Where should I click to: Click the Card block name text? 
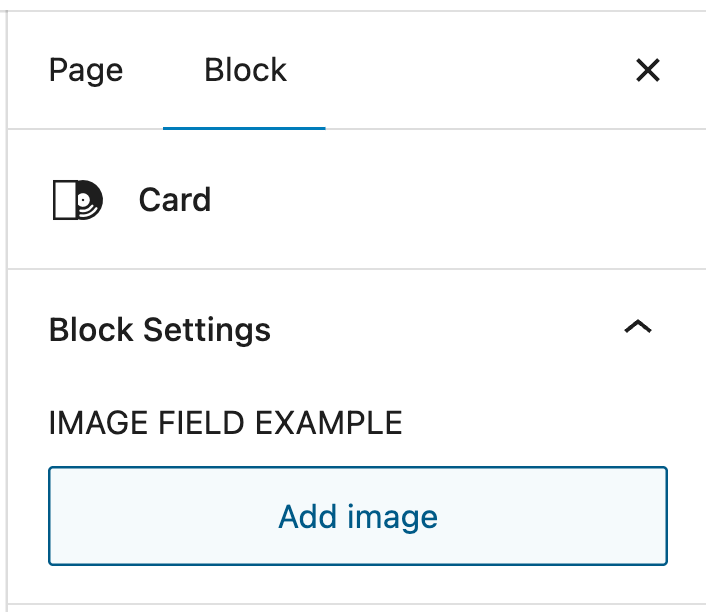[175, 200]
